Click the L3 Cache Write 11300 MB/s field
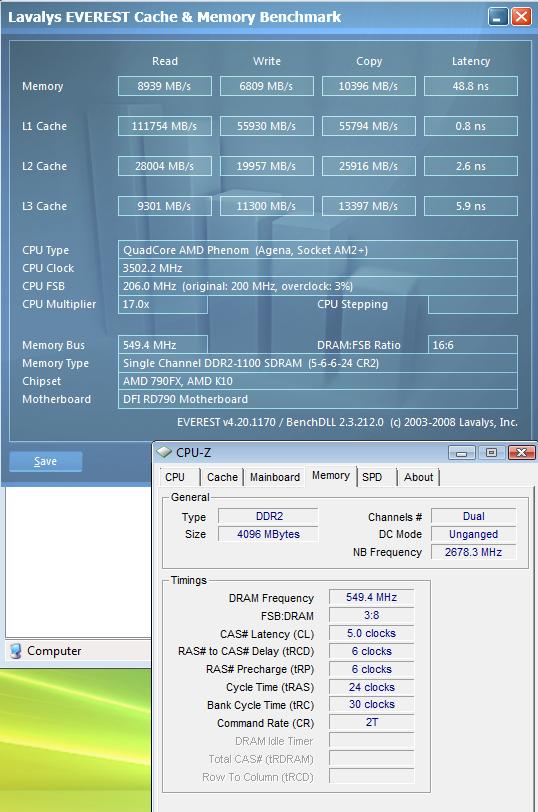538x812 pixels. [x=267, y=206]
